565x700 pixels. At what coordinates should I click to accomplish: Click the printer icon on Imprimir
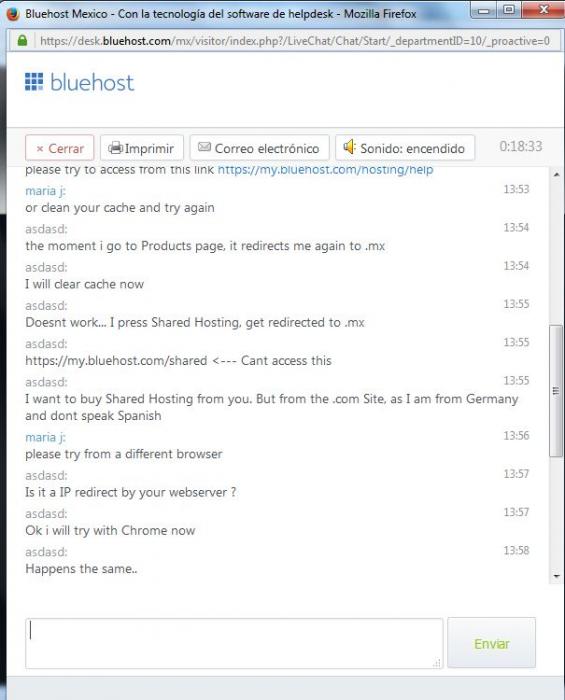[x=115, y=148]
